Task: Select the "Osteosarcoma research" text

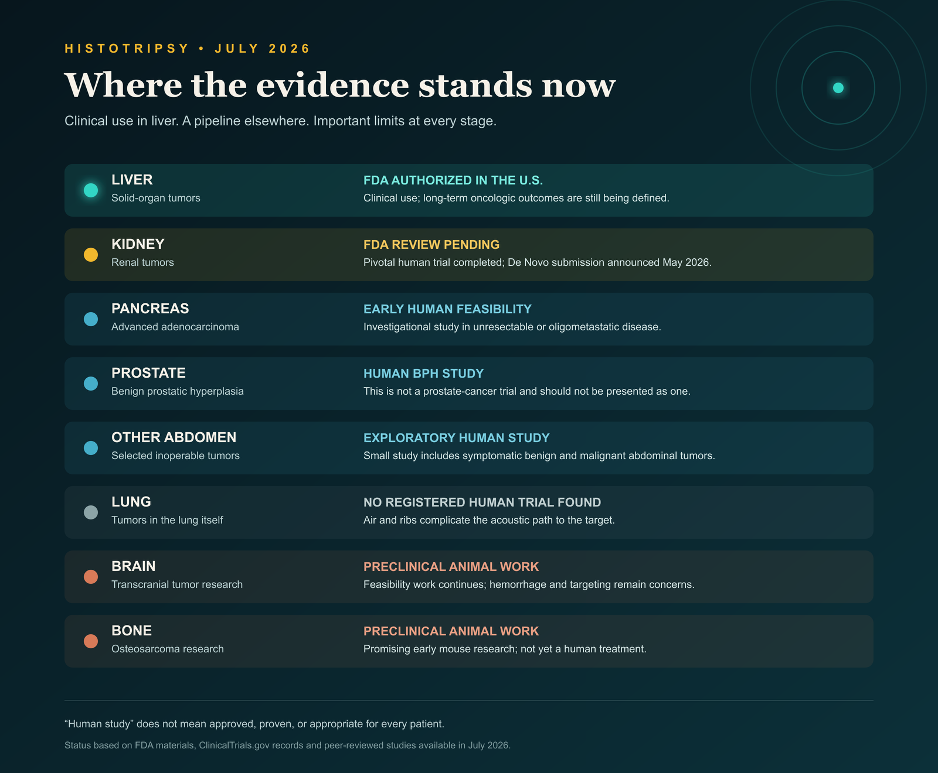Action: click(167, 649)
